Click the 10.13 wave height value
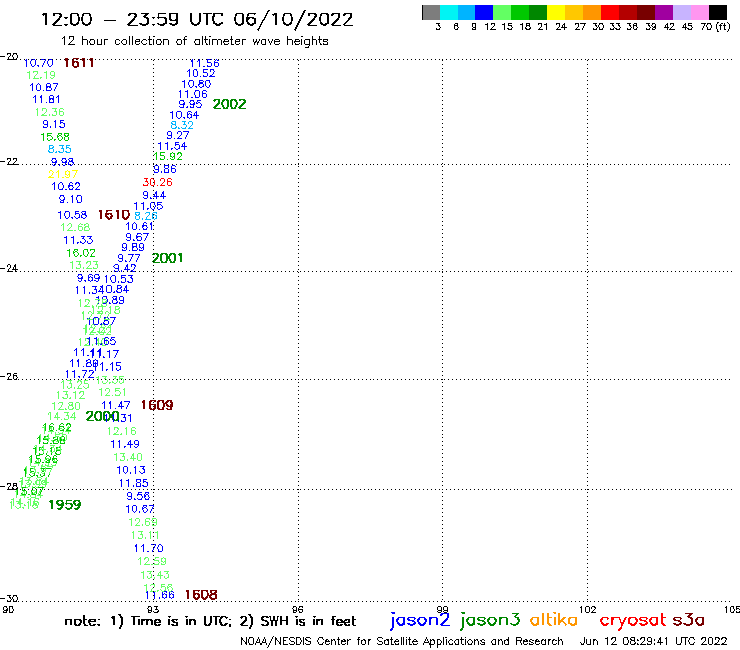 tap(131, 470)
